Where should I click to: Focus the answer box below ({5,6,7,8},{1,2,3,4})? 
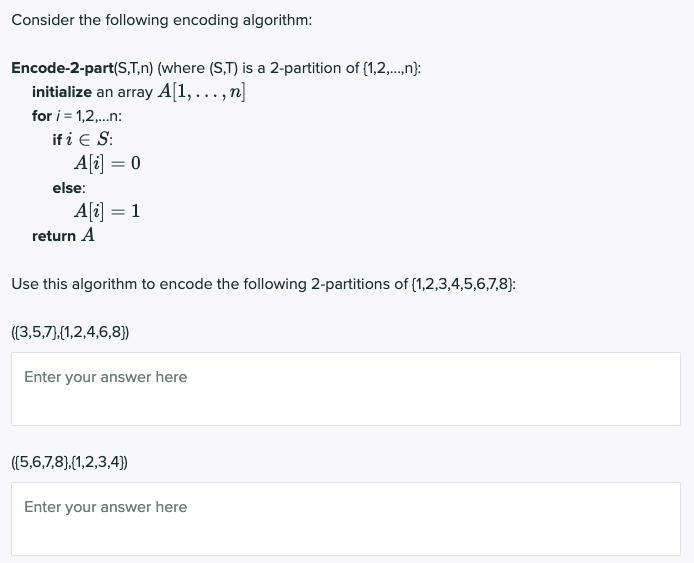coord(346,519)
